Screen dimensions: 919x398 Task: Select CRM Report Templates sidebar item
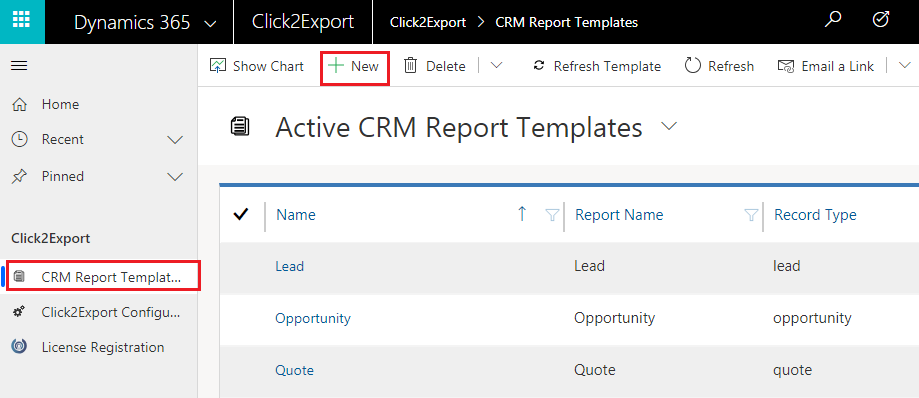pyautogui.click(x=104, y=277)
